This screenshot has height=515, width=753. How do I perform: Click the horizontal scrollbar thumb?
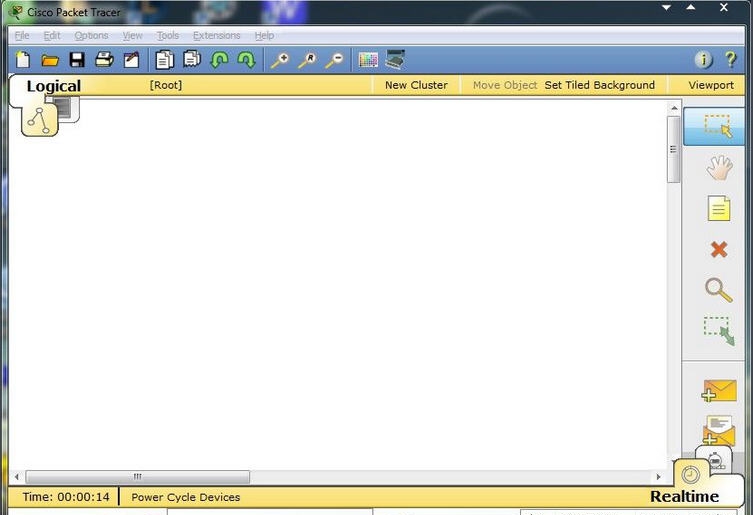(x=137, y=477)
